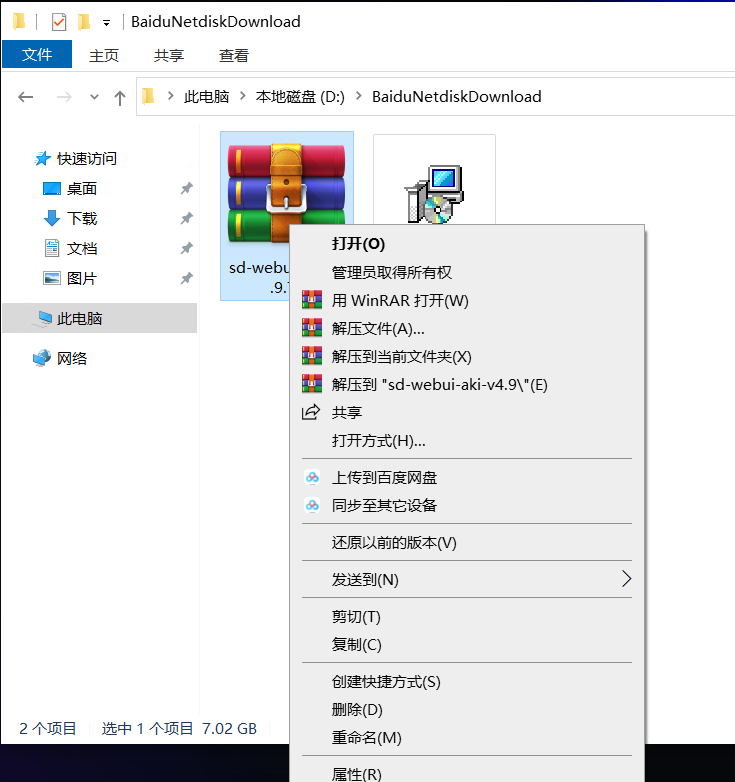735x782 pixels.
Task: Choose 解压到当前文件夹(X) menu entry
Action: pyautogui.click(x=467, y=356)
